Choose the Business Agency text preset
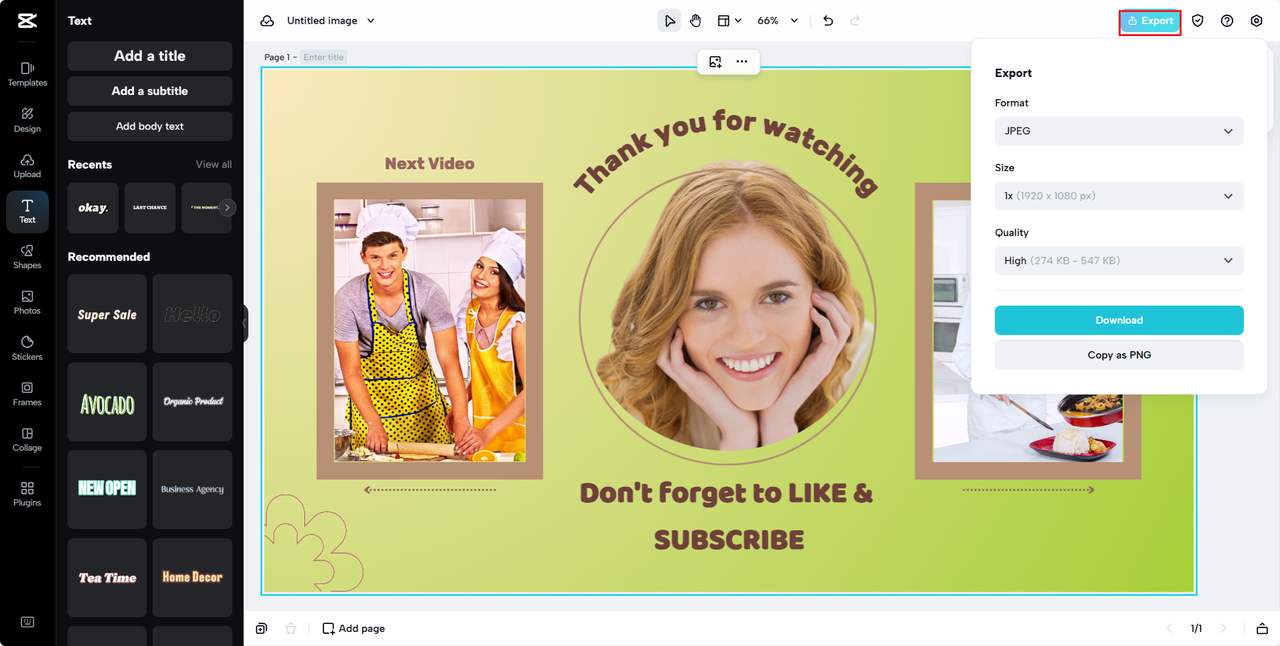The height and width of the screenshot is (646, 1280). pyautogui.click(x=192, y=489)
